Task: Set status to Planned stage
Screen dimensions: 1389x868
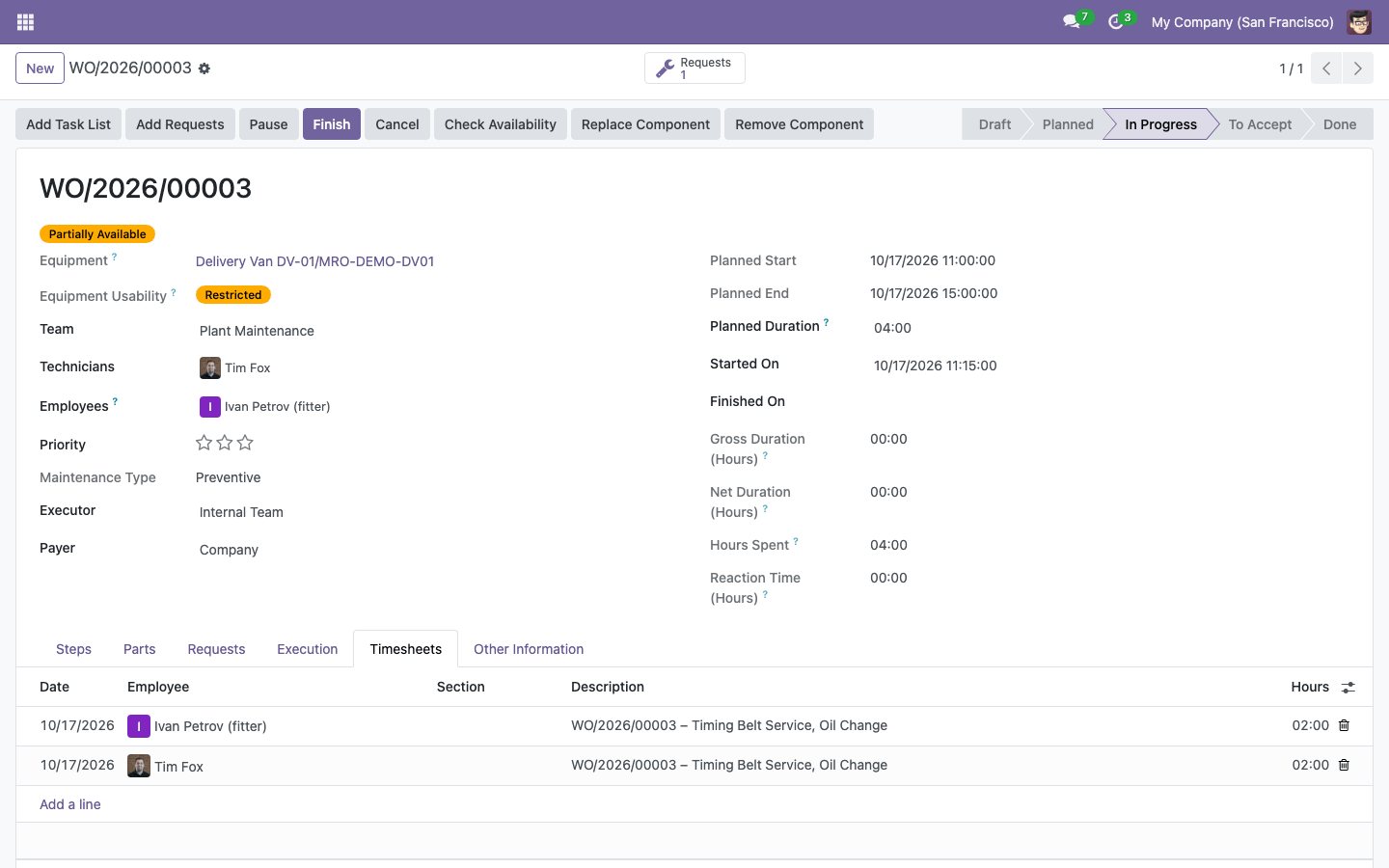Action: [1068, 124]
